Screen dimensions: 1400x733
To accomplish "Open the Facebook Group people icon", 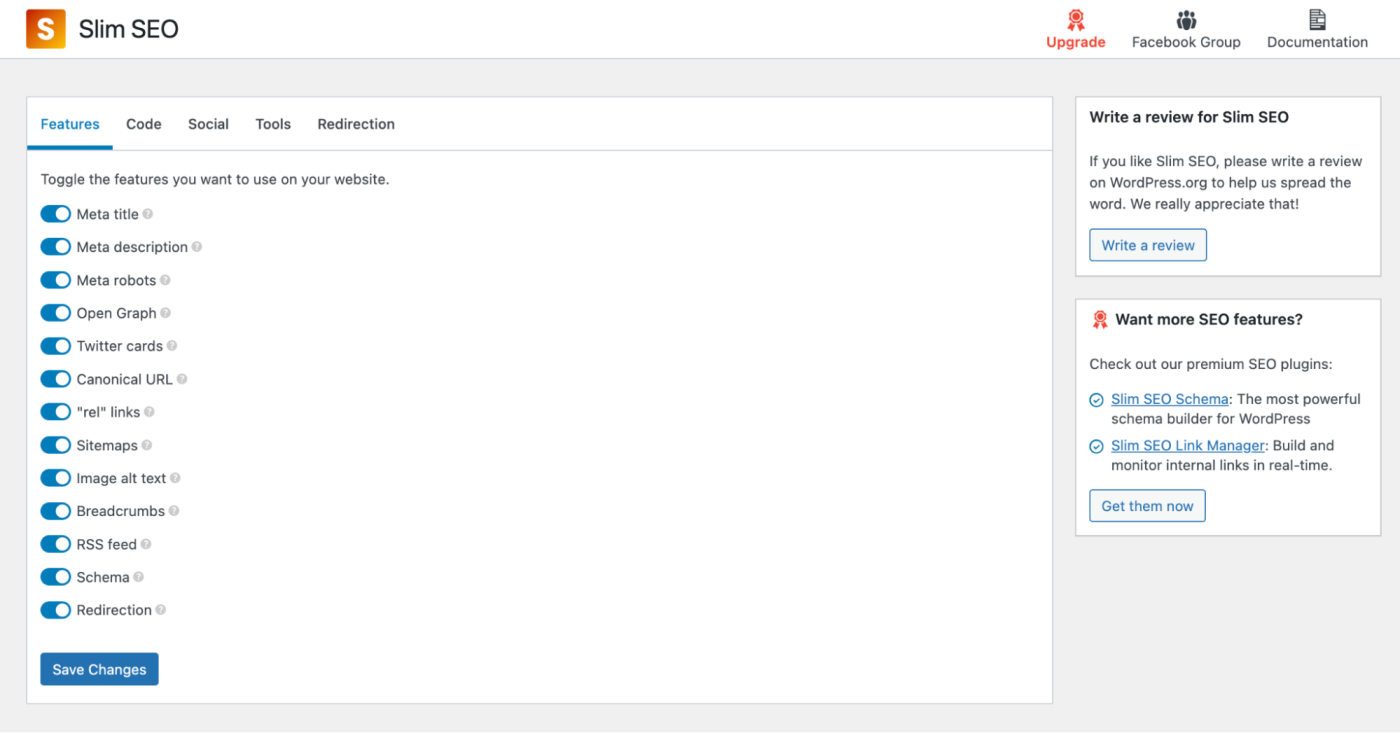I will (x=1186, y=20).
